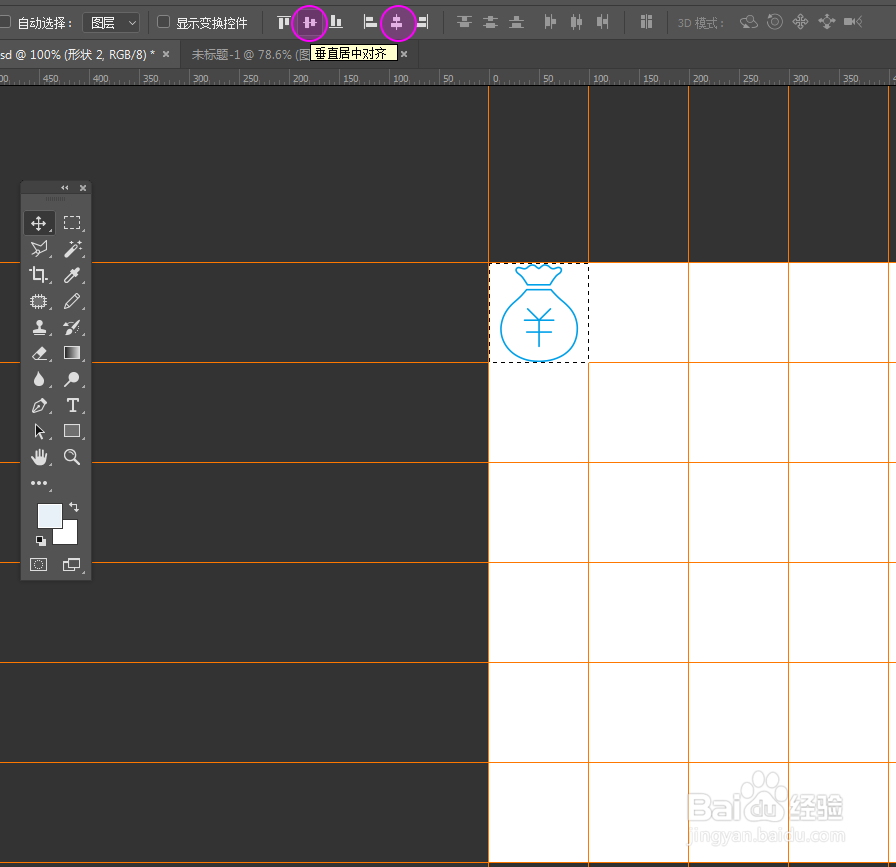896x867 pixels.
Task: Open the background color picker
Action: tap(70, 536)
